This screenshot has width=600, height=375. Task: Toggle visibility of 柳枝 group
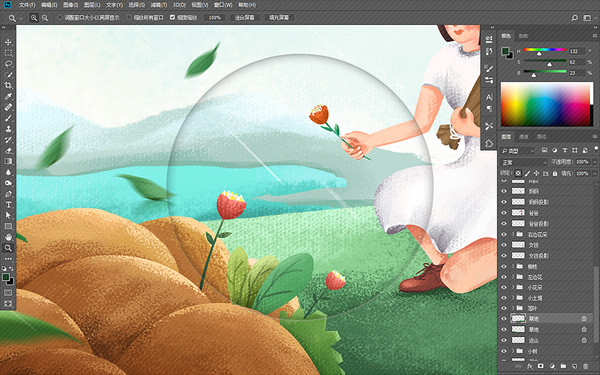point(504,266)
